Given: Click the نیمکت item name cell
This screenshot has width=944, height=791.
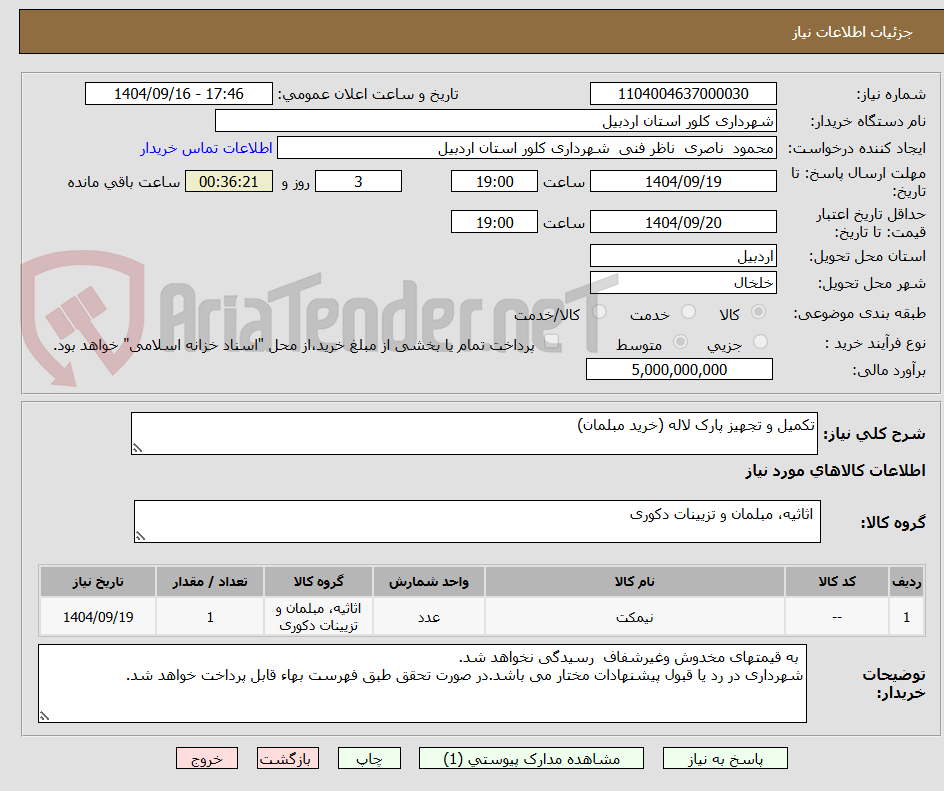Looking at the screenshot, I should [635, 617].
